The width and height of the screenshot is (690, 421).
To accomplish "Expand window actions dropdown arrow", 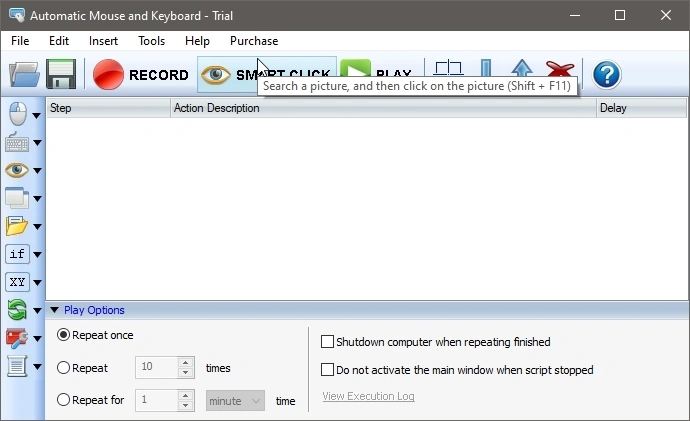I will pyautogui.click(x=37, y=199).
